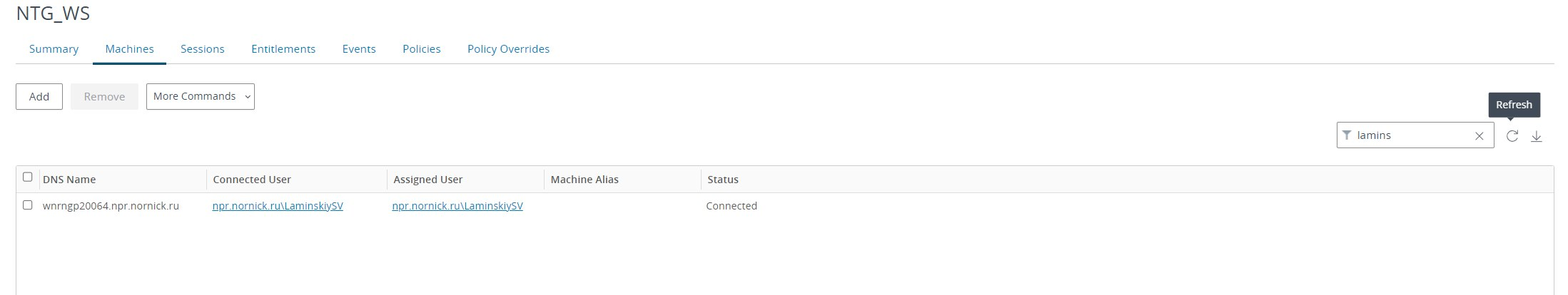
Task: Clear the filter text with X
Action: (1479, 136)
